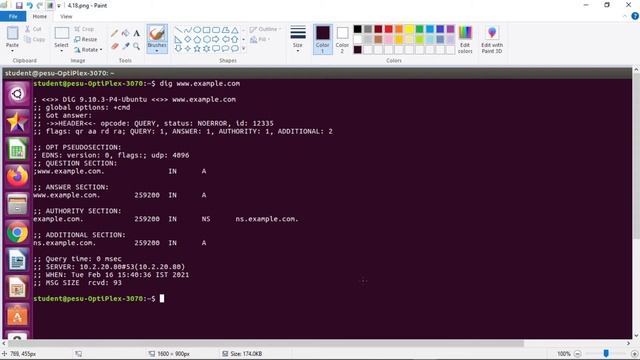This screenshot has width=640, height=360.
Task: Choose the Diamond shape
Action: coord(188,40)
